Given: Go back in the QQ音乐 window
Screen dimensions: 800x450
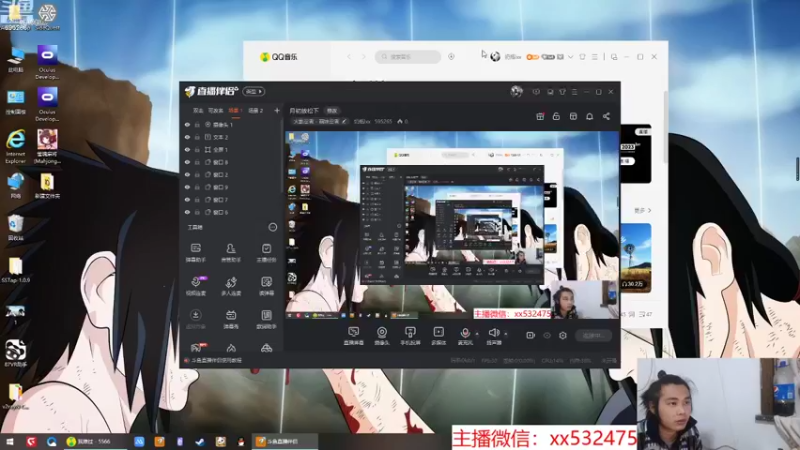Looking at the screenshot, I should (x=349, y=57).
